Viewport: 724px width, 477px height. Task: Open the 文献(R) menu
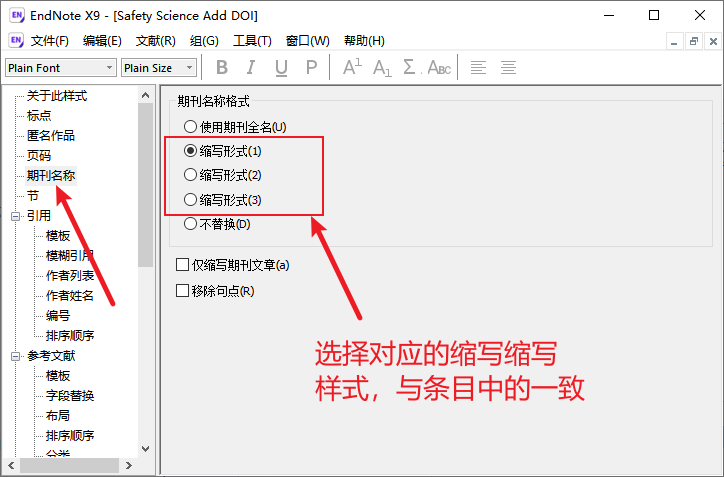coord(156,41)
